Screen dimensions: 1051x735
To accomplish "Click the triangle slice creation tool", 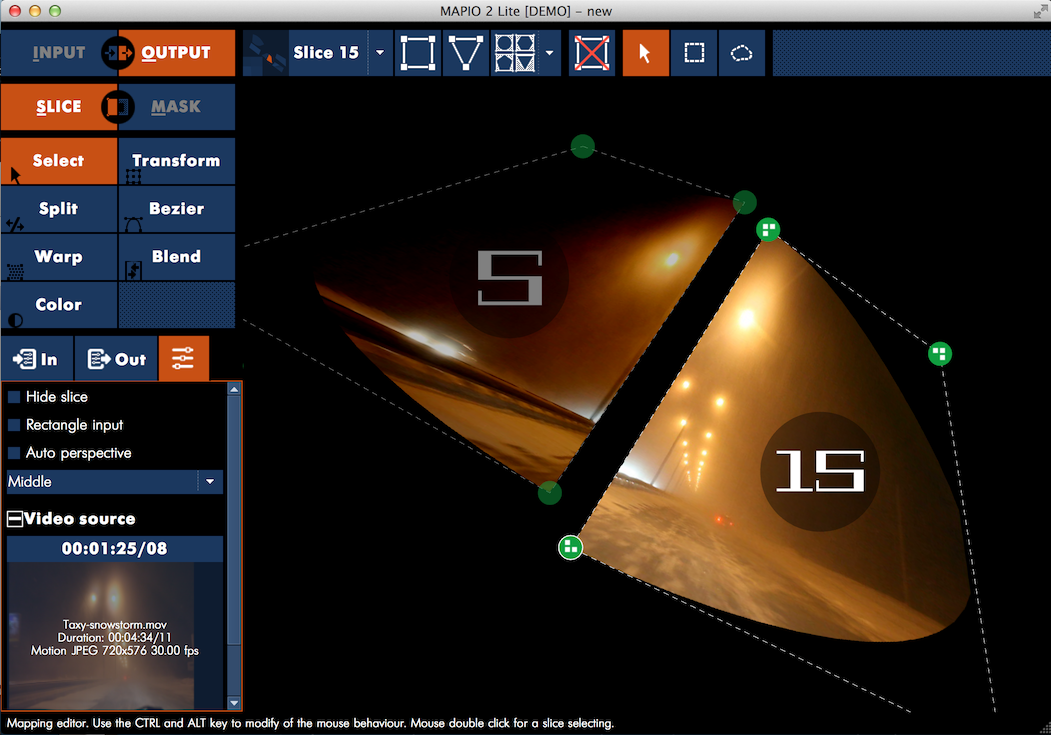I will (x=465, y=52).
